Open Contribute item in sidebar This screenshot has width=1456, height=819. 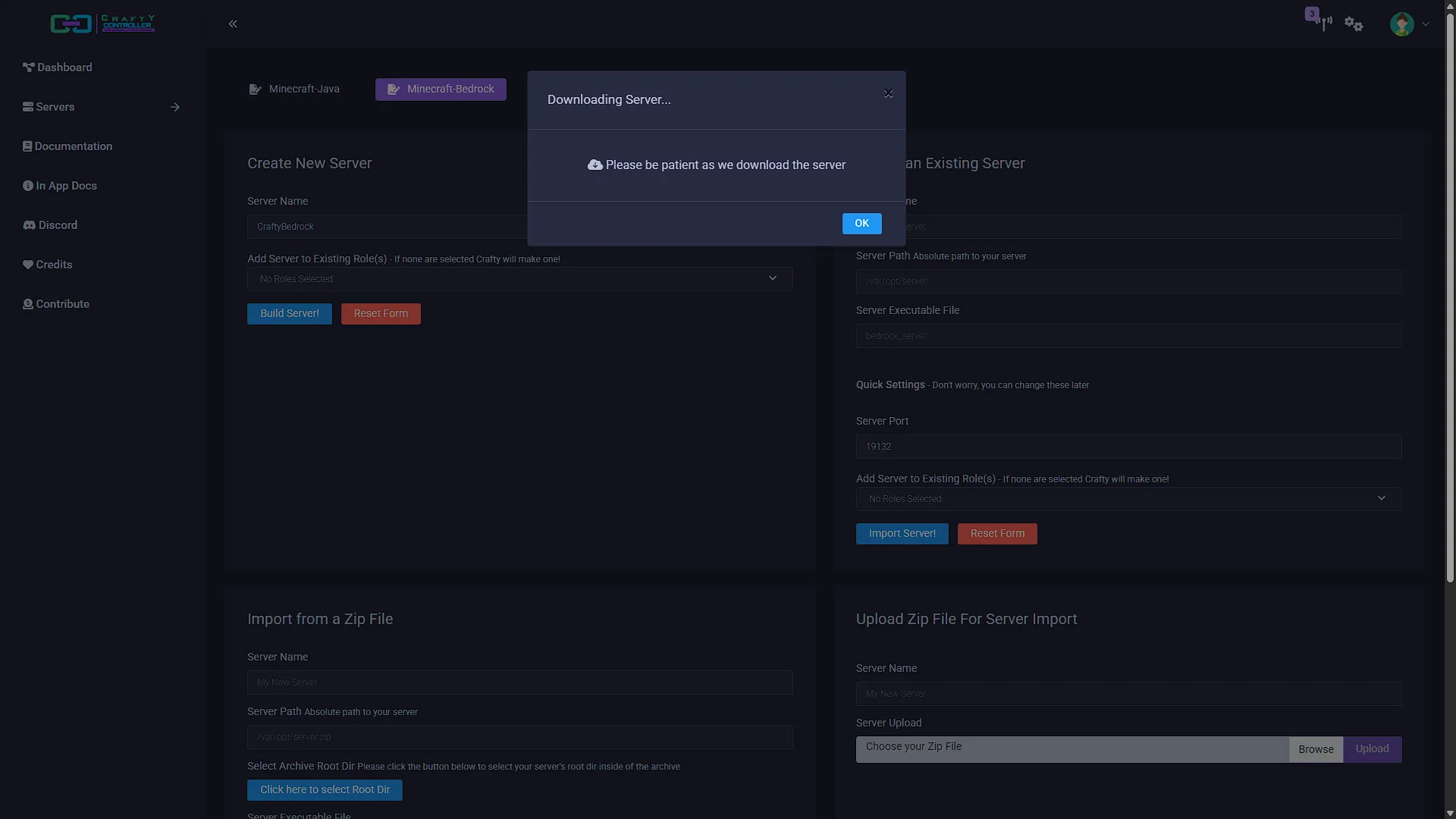(56, 304)
